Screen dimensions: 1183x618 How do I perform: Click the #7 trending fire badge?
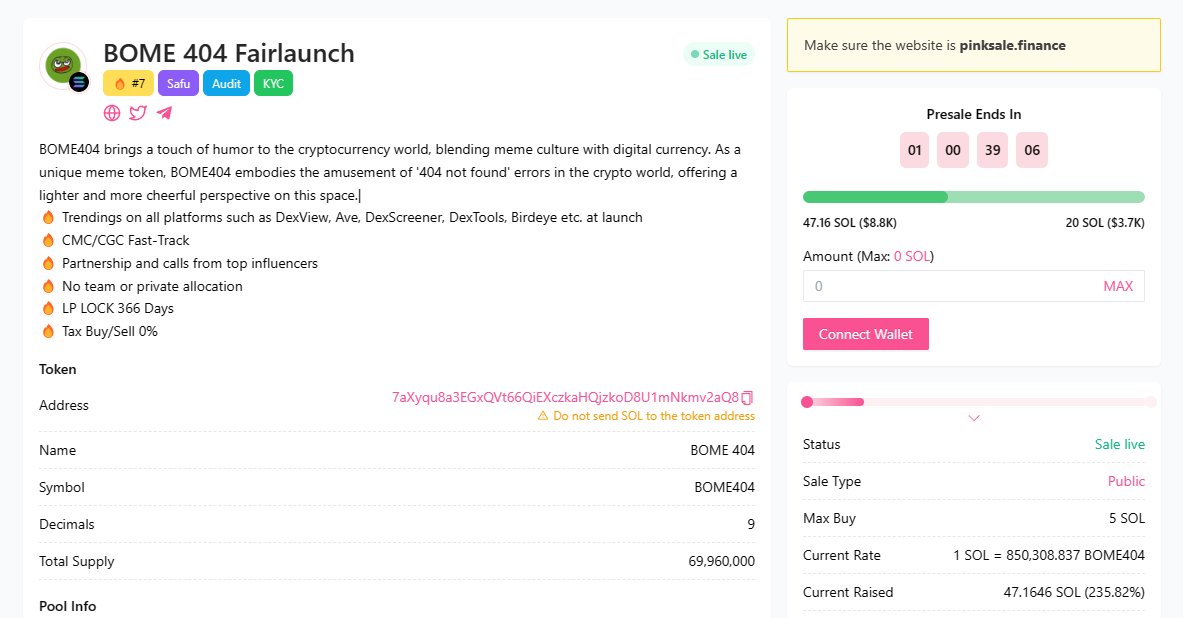(129, 84)
